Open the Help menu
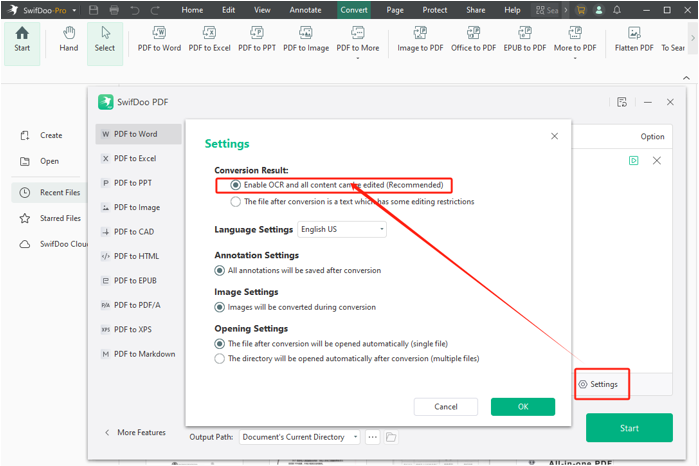 [512, 10]
